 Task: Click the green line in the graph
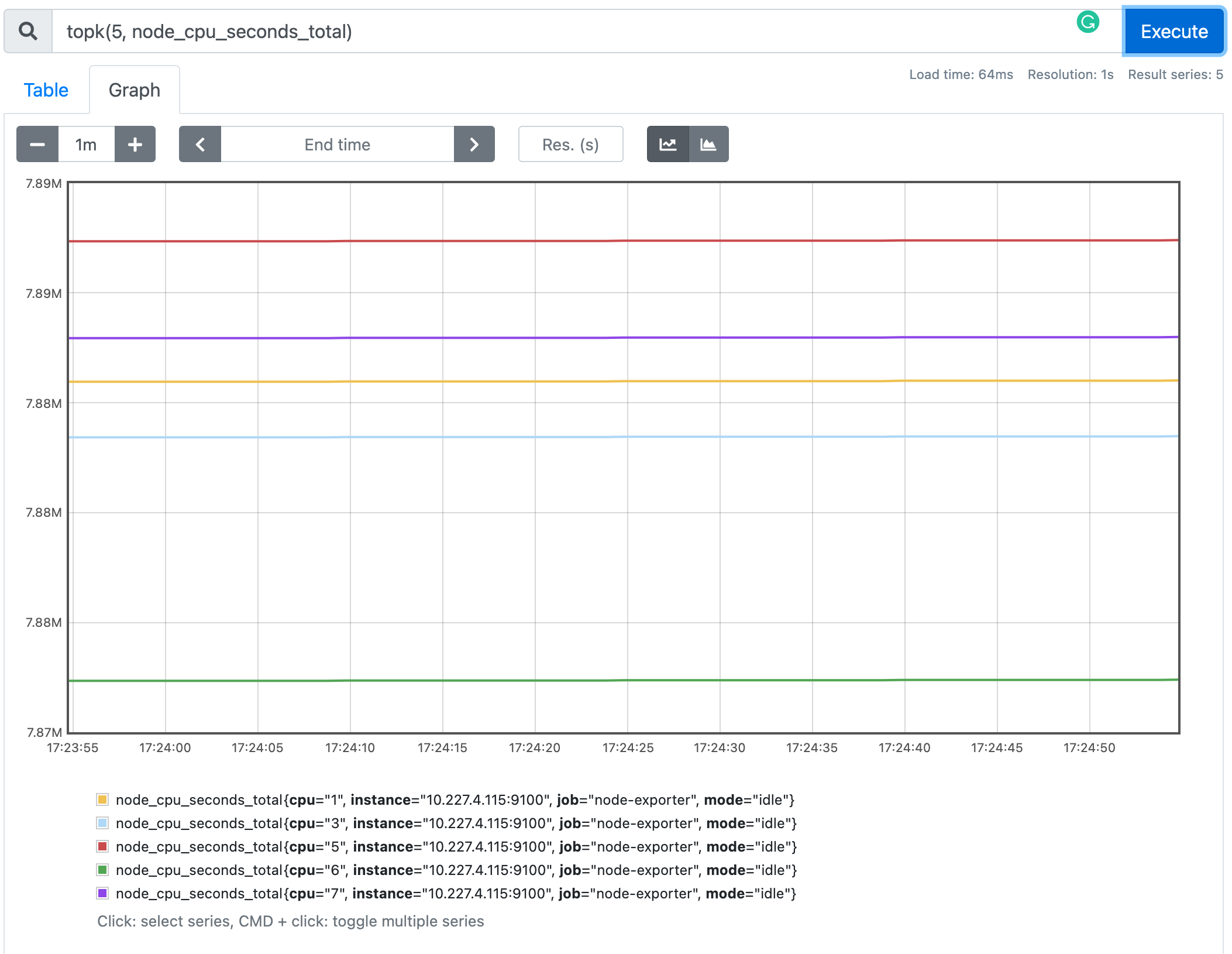(x=624, y=680)
